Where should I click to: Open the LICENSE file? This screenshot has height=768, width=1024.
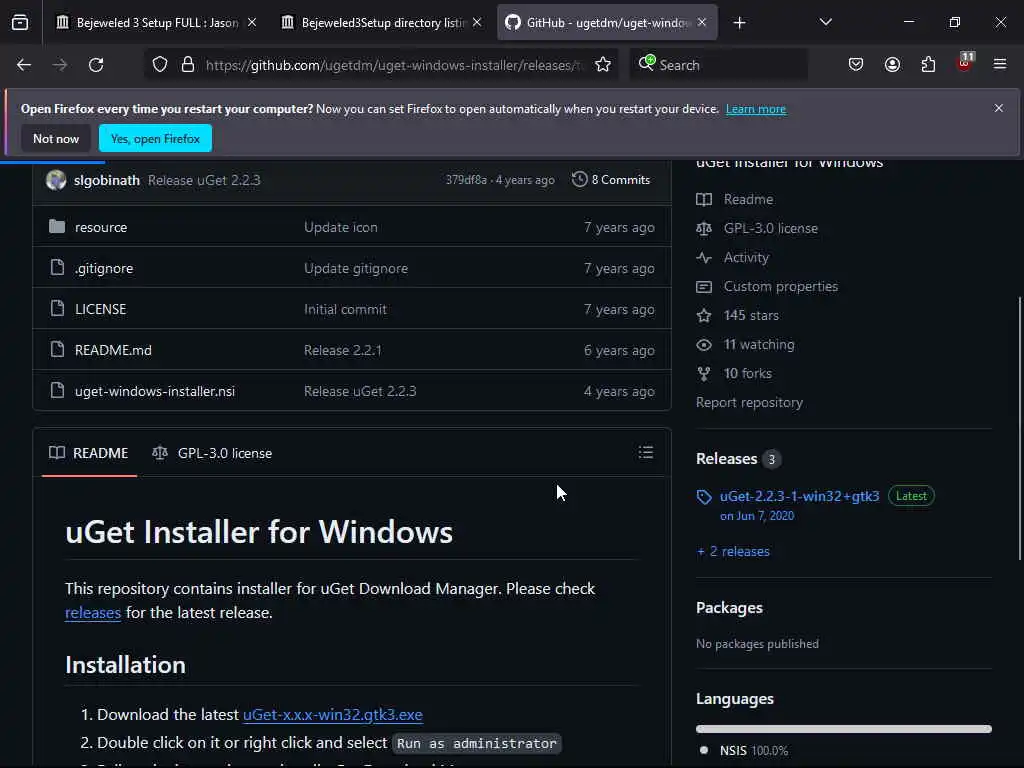[101, 309]
